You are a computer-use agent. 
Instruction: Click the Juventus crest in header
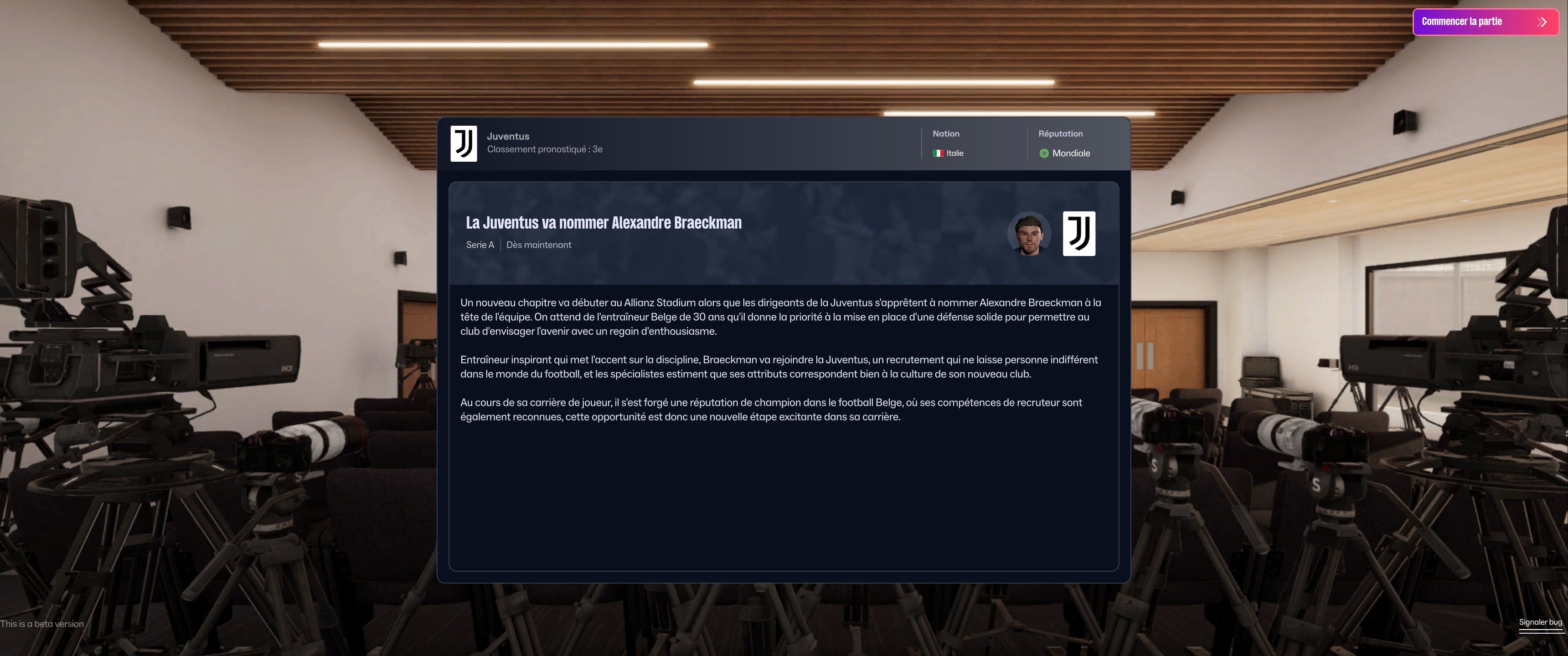[x=463, y=143]
